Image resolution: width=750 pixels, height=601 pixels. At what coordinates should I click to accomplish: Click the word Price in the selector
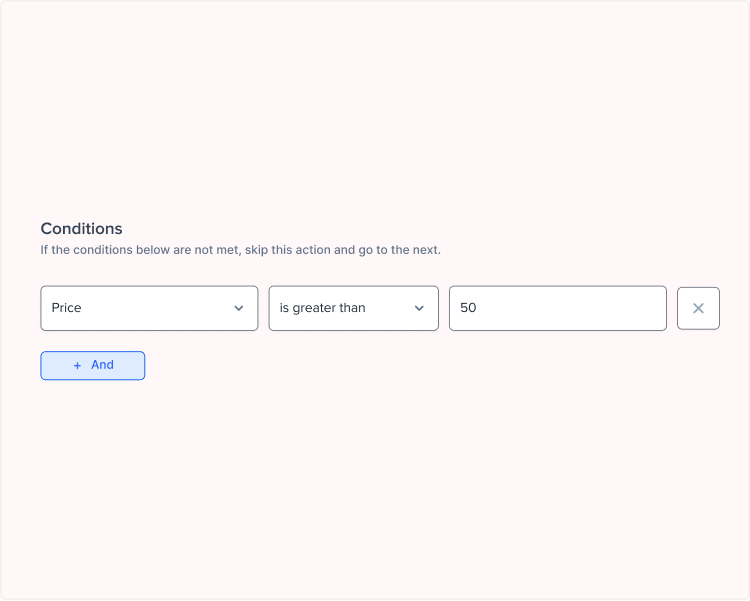66,308
